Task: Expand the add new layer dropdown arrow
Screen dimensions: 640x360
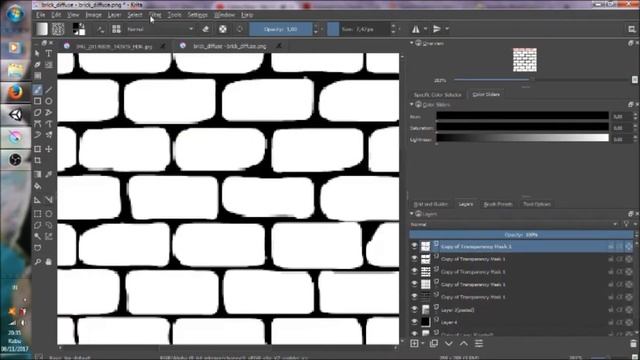Action: coord(423,344)
